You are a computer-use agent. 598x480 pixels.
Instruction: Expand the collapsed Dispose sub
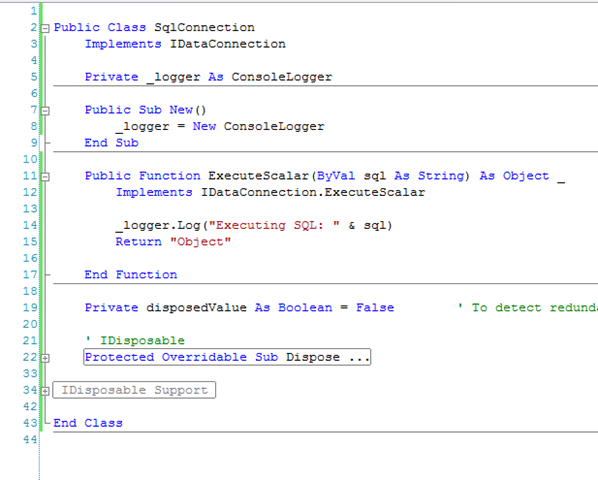tap(45, 358)
